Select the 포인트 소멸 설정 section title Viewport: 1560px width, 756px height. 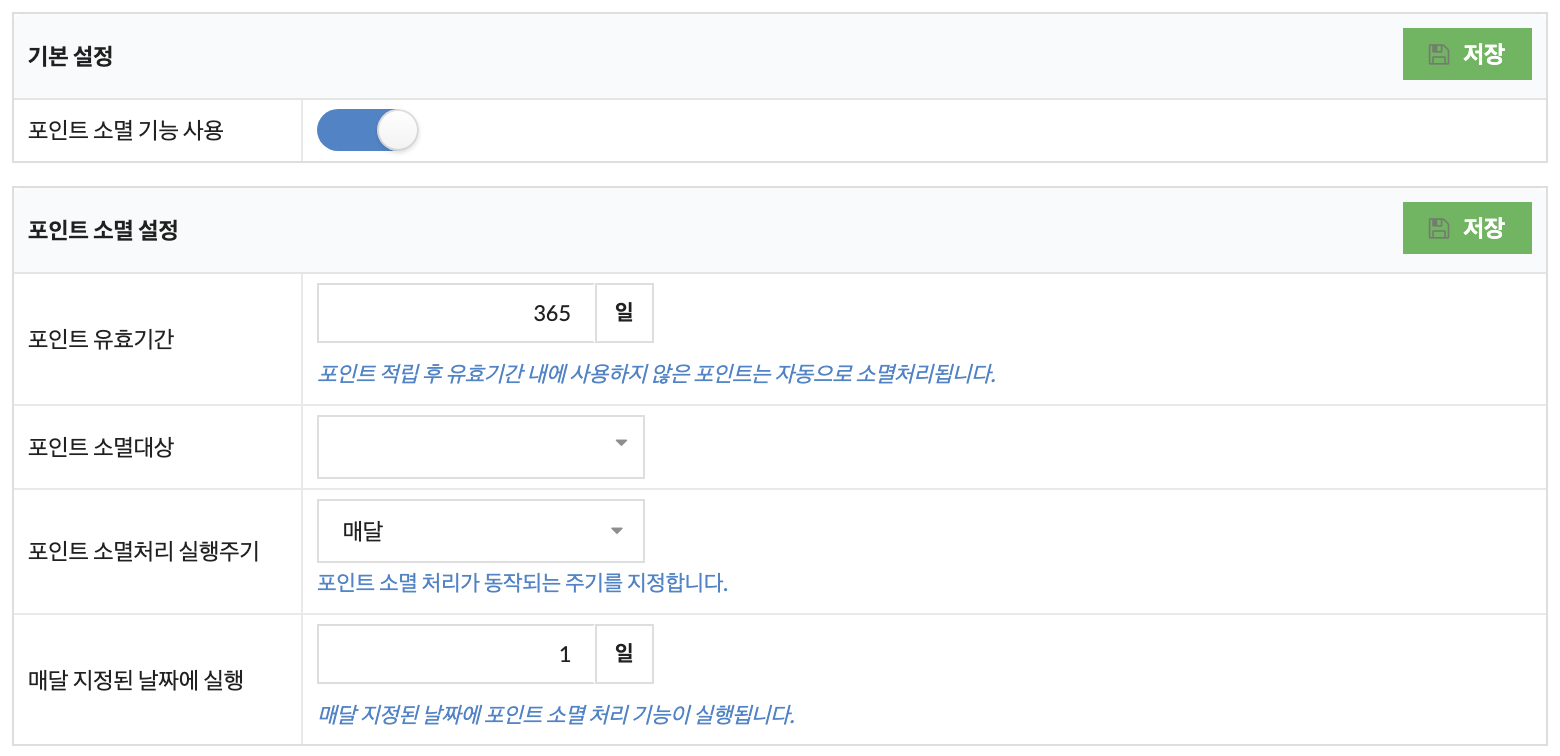103,230
